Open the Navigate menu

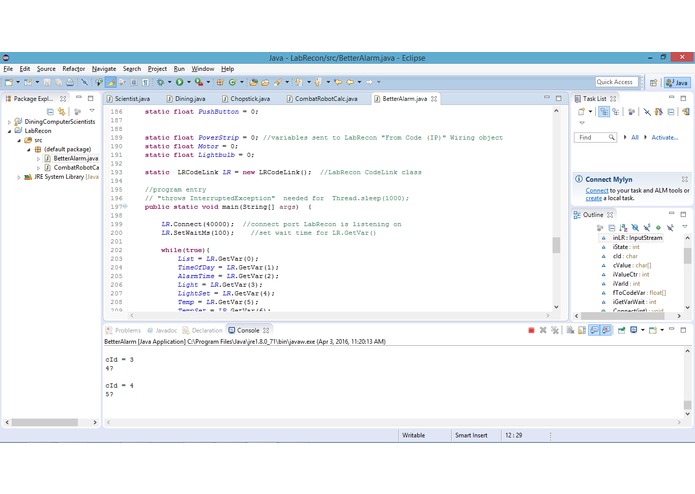point(104,69)
